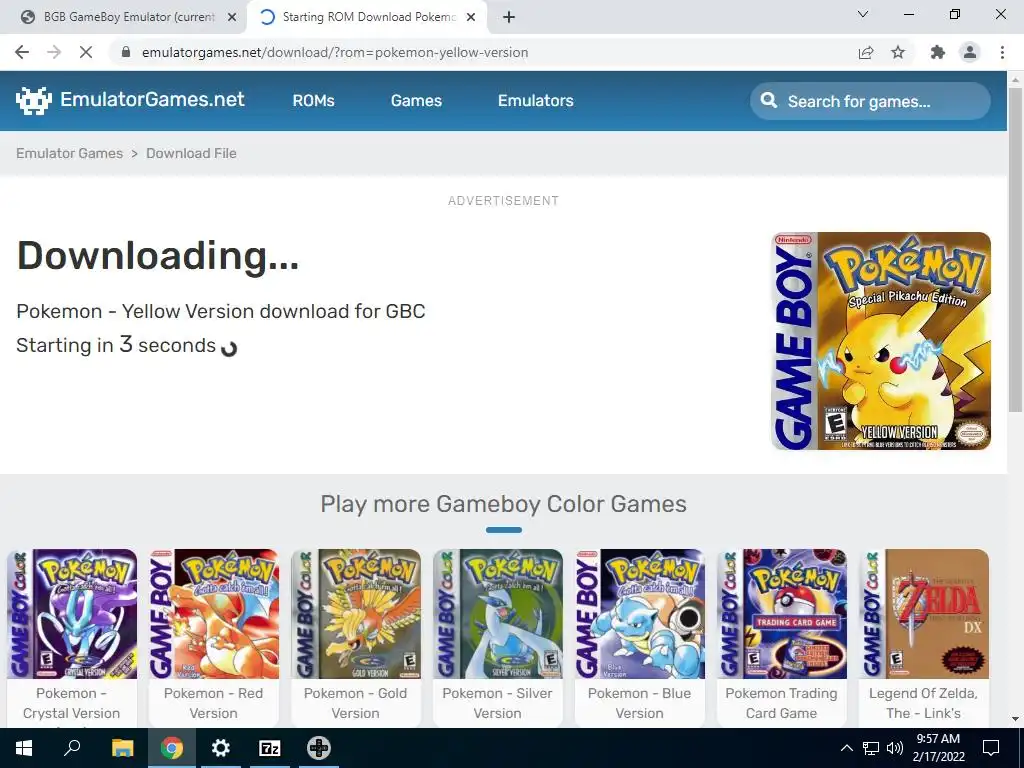This screenshot has width=1024, height=768.
Task: Open 7-Zip from the taskbar
Action: point(270,748)
